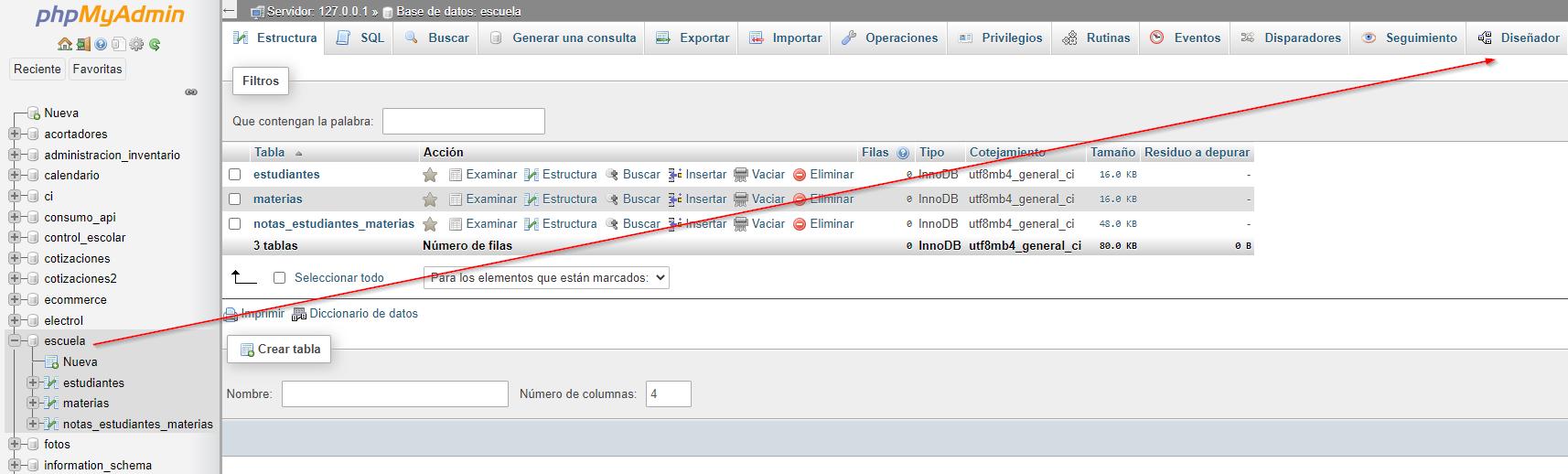The width and height of the screenshot is (1568, 474).
Task: Open the Imprimir link
Action: click(x=263, y=314)
